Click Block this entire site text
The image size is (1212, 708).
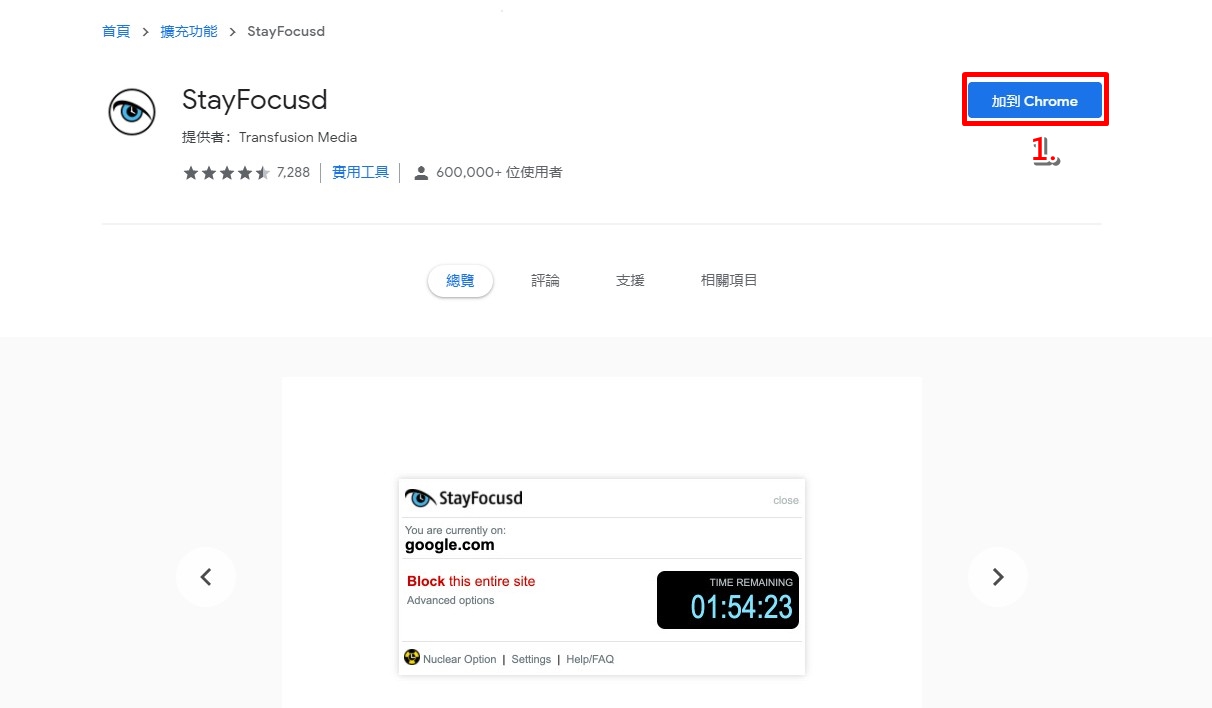click(x=471, y=581)
